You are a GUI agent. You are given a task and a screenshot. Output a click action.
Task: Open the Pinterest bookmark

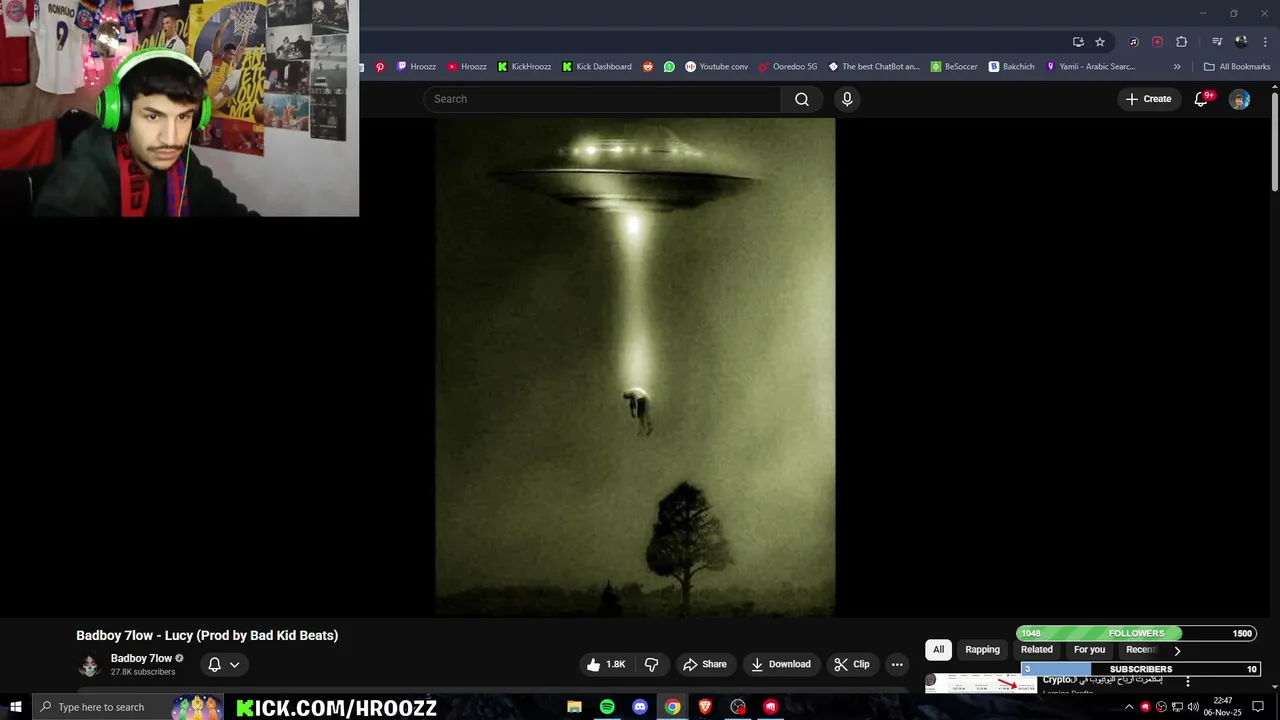[380, 67]
